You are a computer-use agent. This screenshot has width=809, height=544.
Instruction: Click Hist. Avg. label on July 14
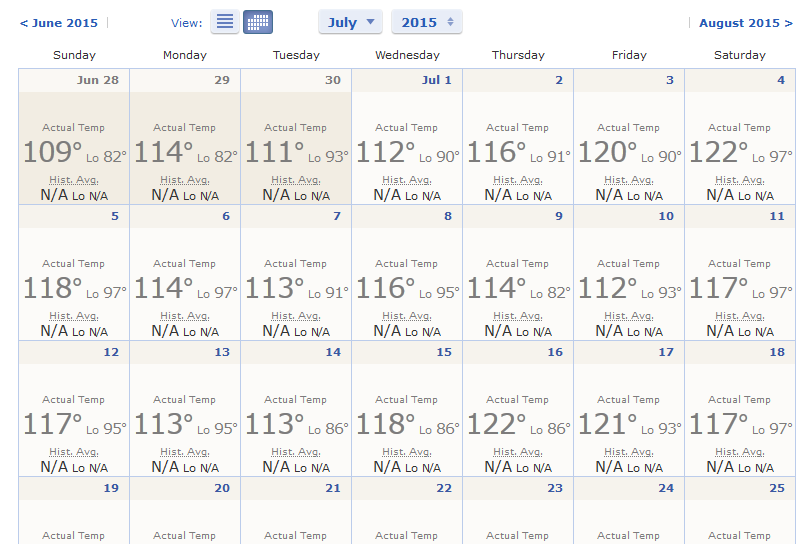click(296, 452)
